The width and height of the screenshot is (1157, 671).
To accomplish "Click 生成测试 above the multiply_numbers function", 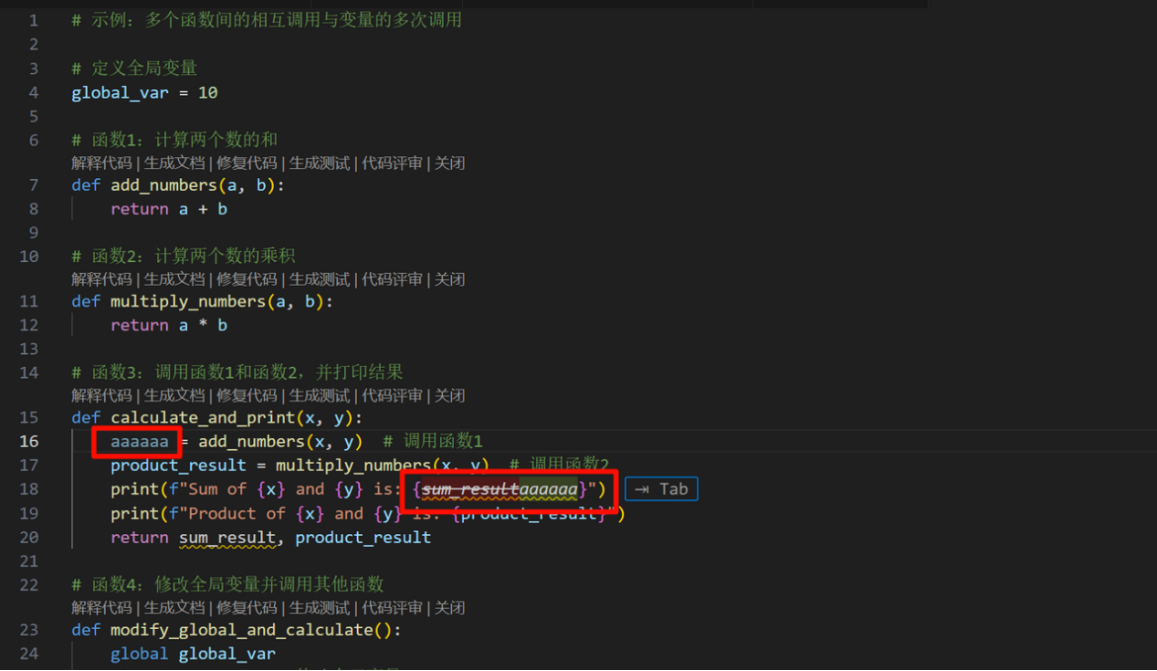I will [x=320, y=279].
